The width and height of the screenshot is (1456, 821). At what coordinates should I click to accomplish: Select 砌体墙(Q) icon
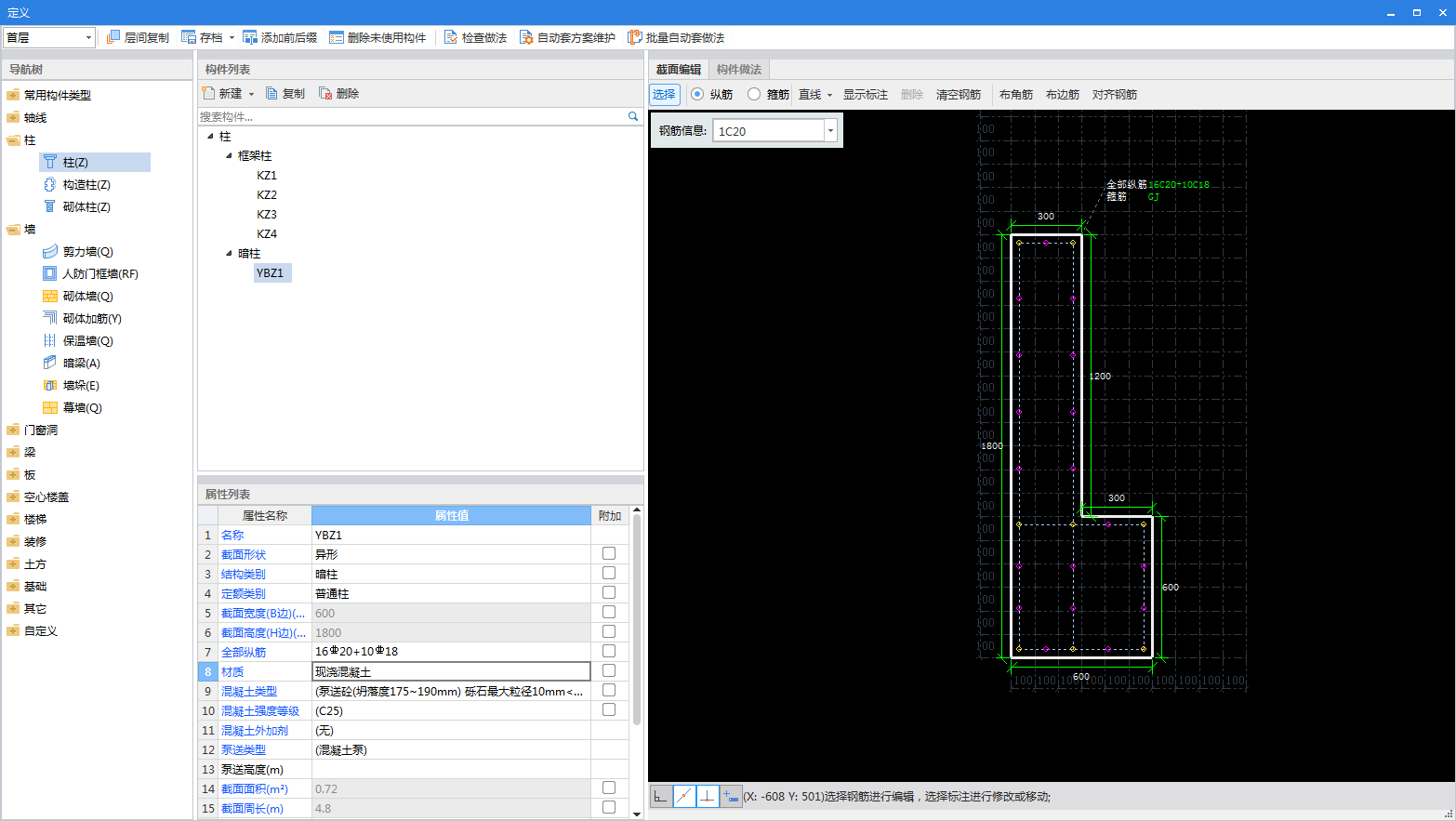pos(50,296)
